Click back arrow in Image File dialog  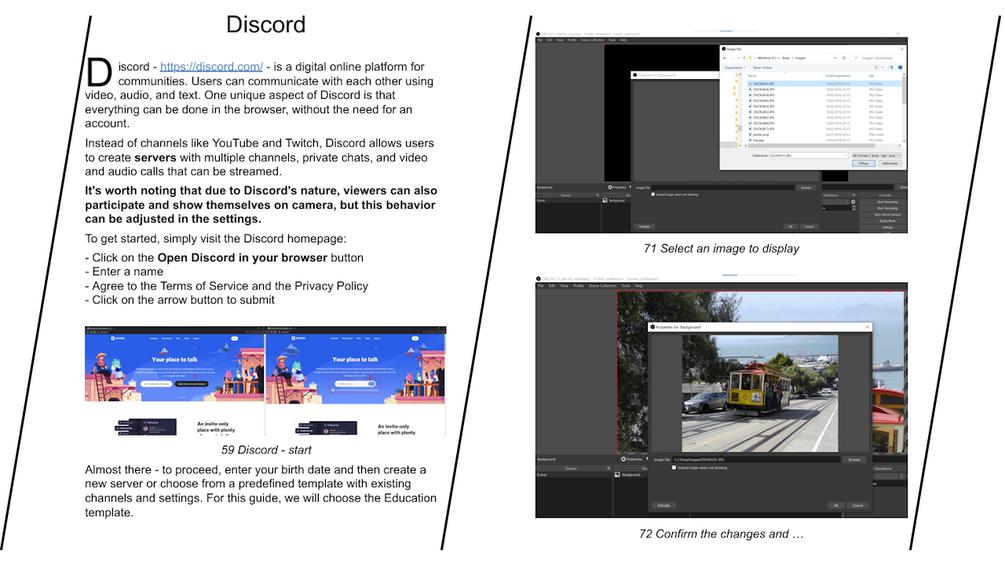(725, 58)
